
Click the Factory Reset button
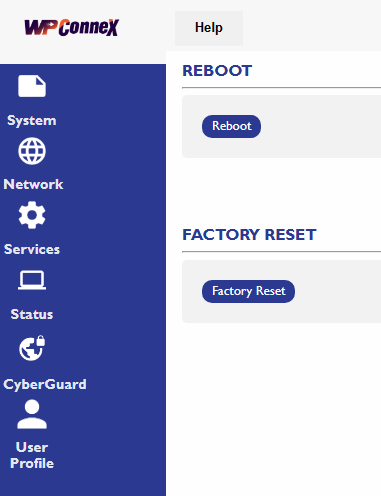click(x=248, y=291)
